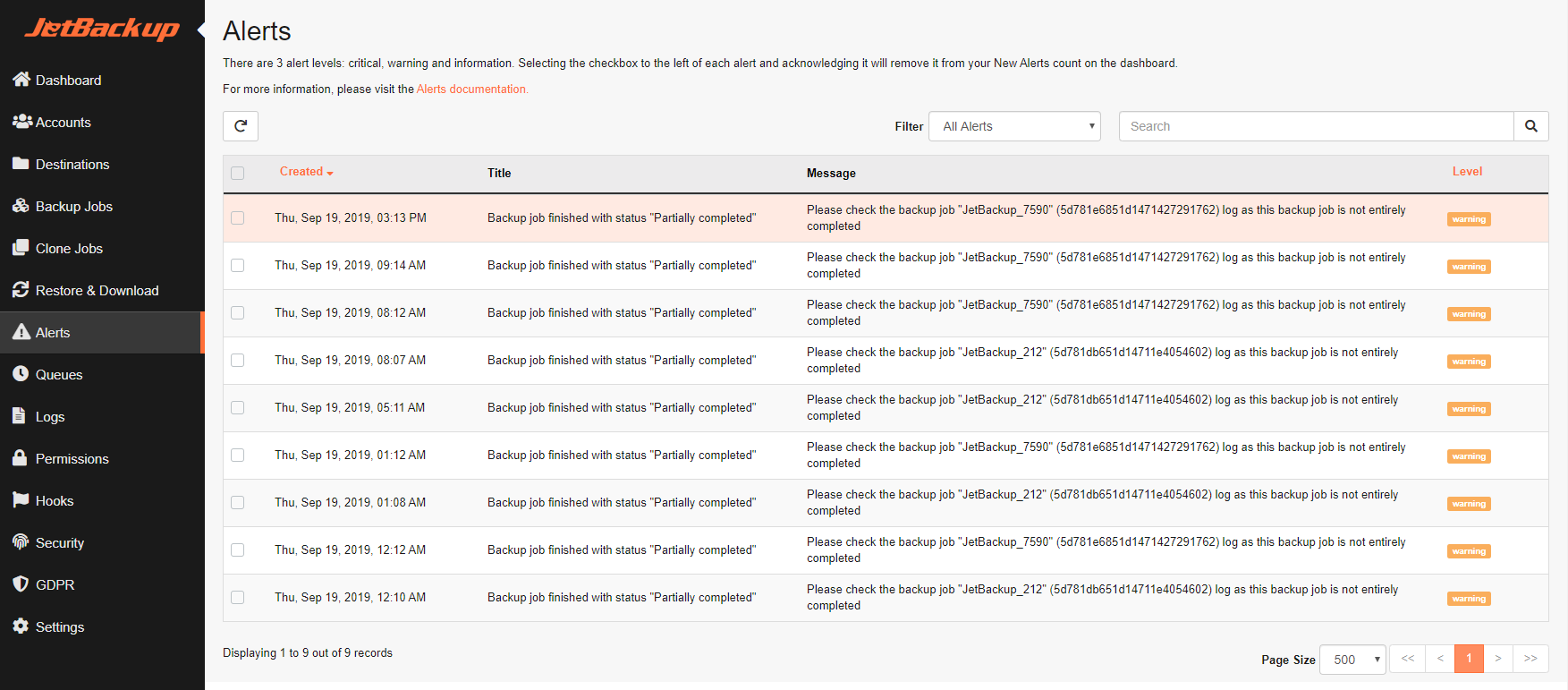Click the Queues clock icon

click(21, 374)
